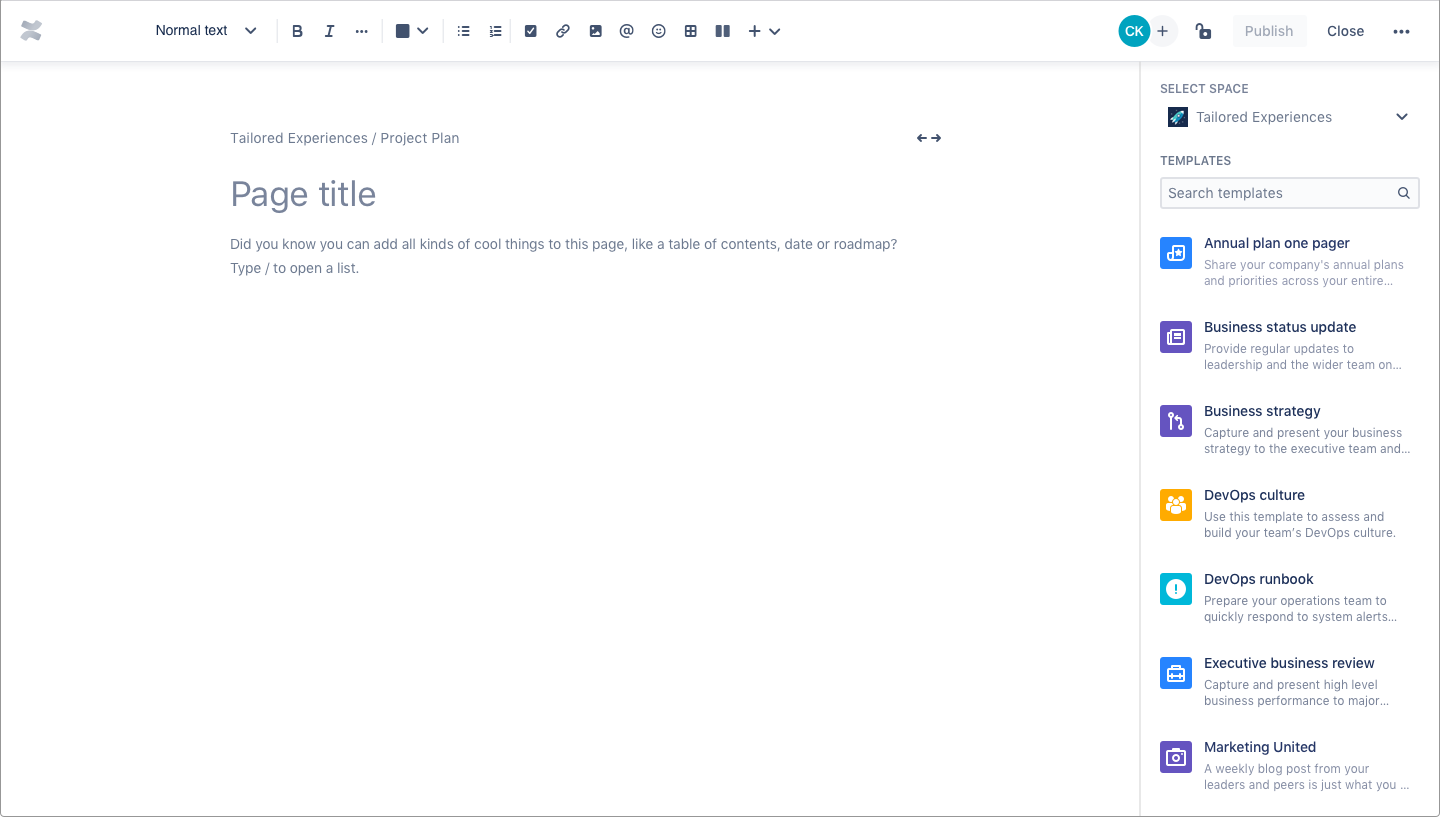Screen dimensions: 1440x817
Task: Insert a link into the page
Action: (x=562, y=30)
